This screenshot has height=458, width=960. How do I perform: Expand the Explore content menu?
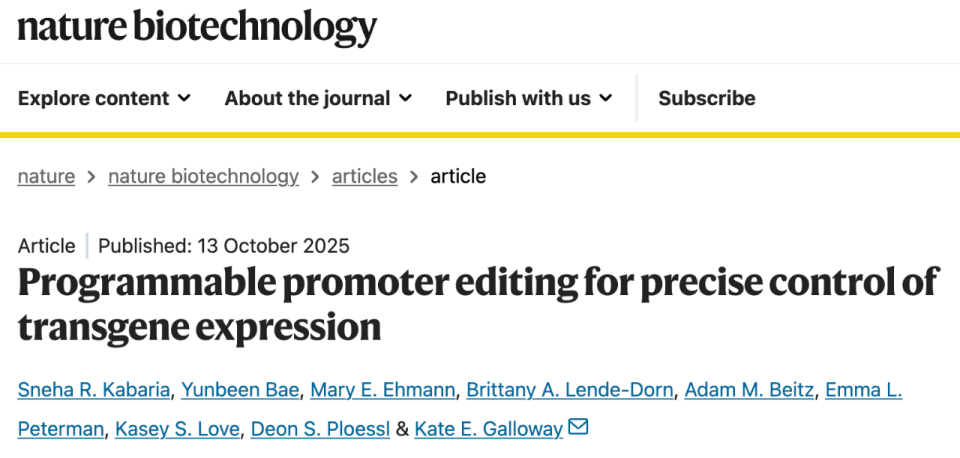pyautogui.click(x=104, y=98)
